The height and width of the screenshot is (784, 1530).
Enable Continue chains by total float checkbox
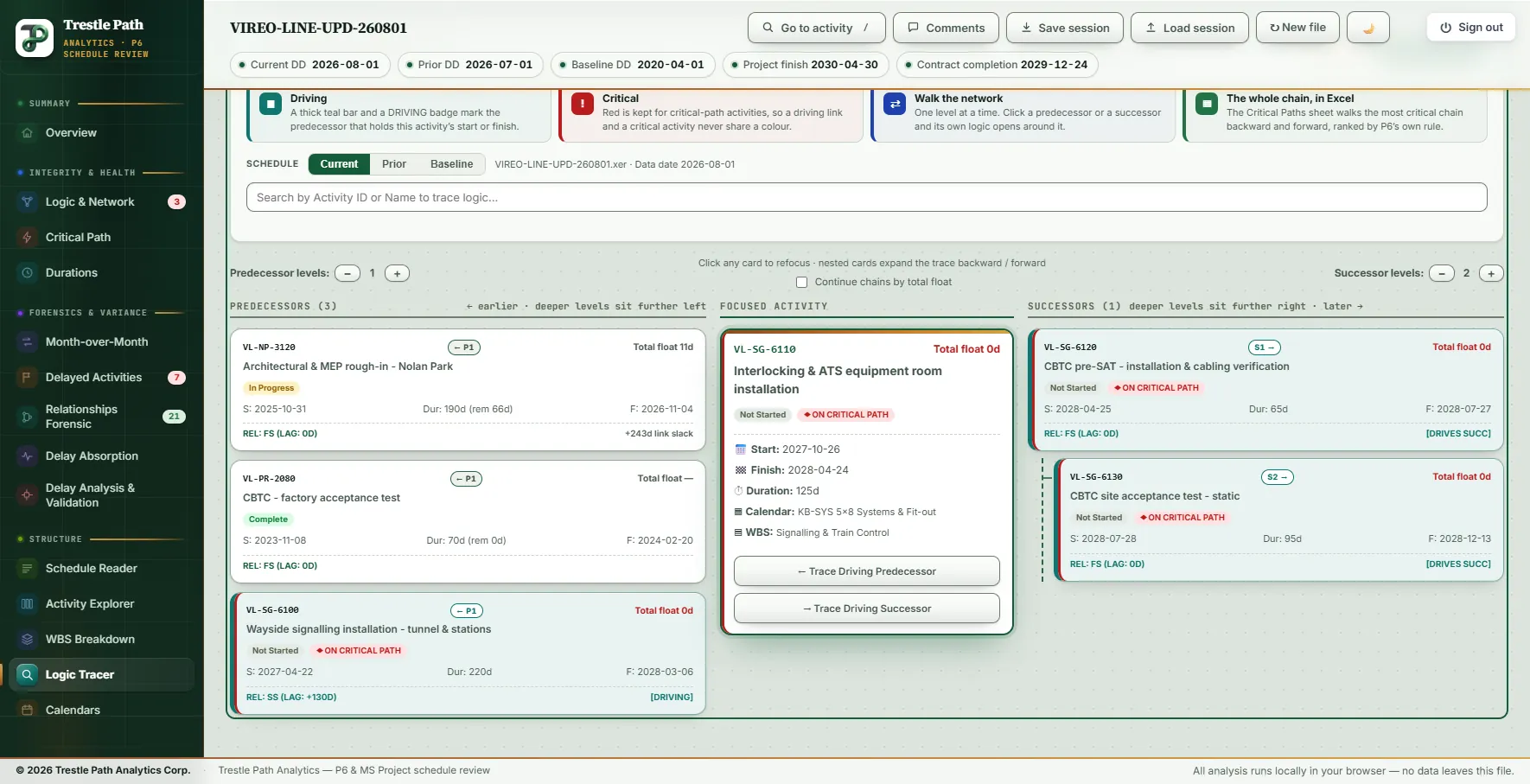click(x=801, y=283)
